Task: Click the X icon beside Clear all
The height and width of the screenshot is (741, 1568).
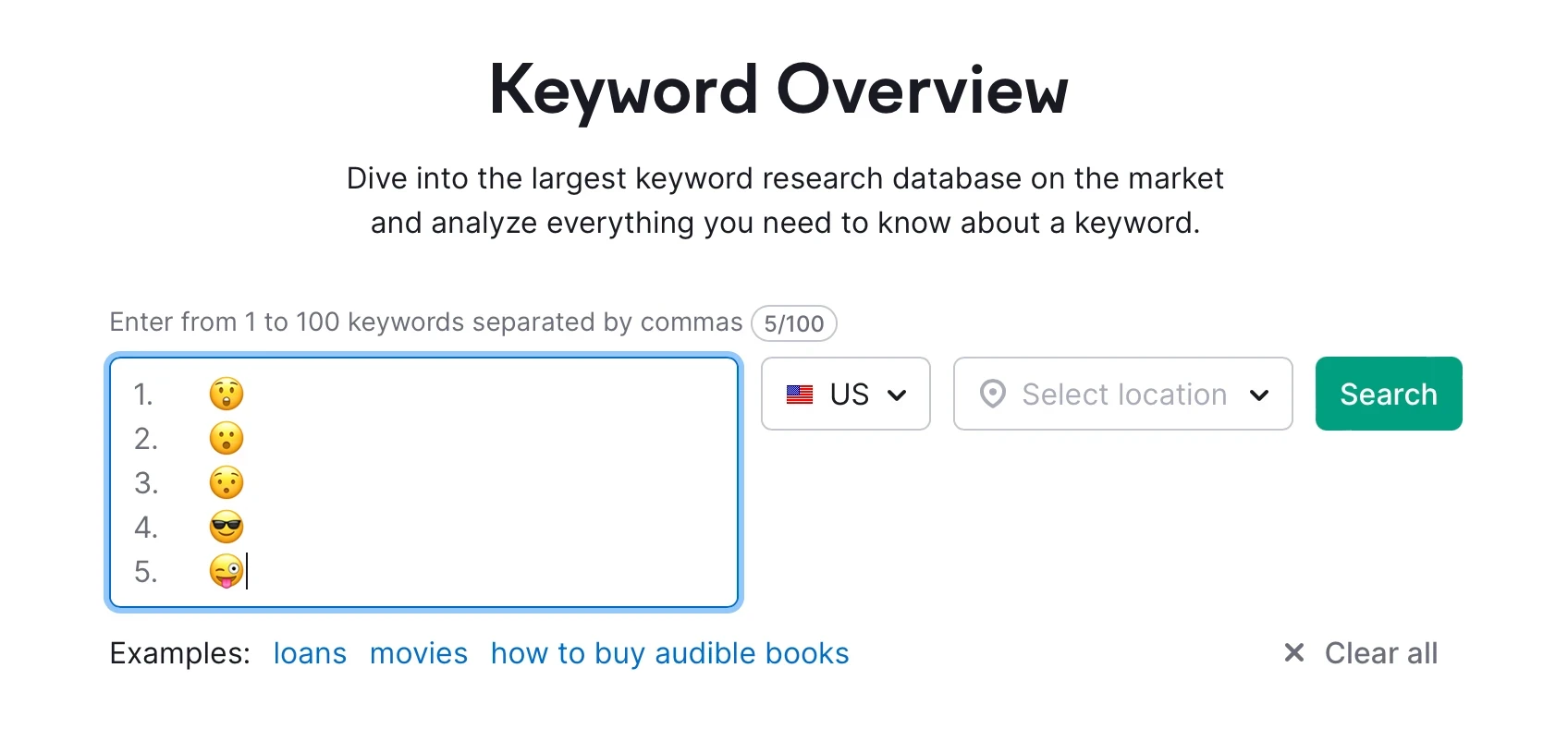Action: [x=1294, y=653]
